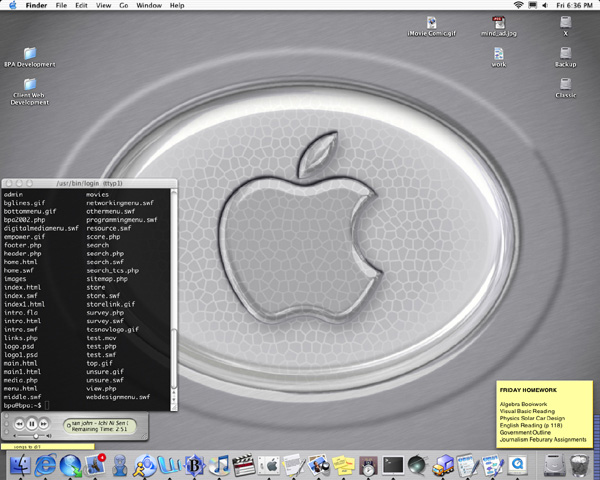Screen dimensions: 600x480
Task: Open the Apple menu
Action: (13, 5)
